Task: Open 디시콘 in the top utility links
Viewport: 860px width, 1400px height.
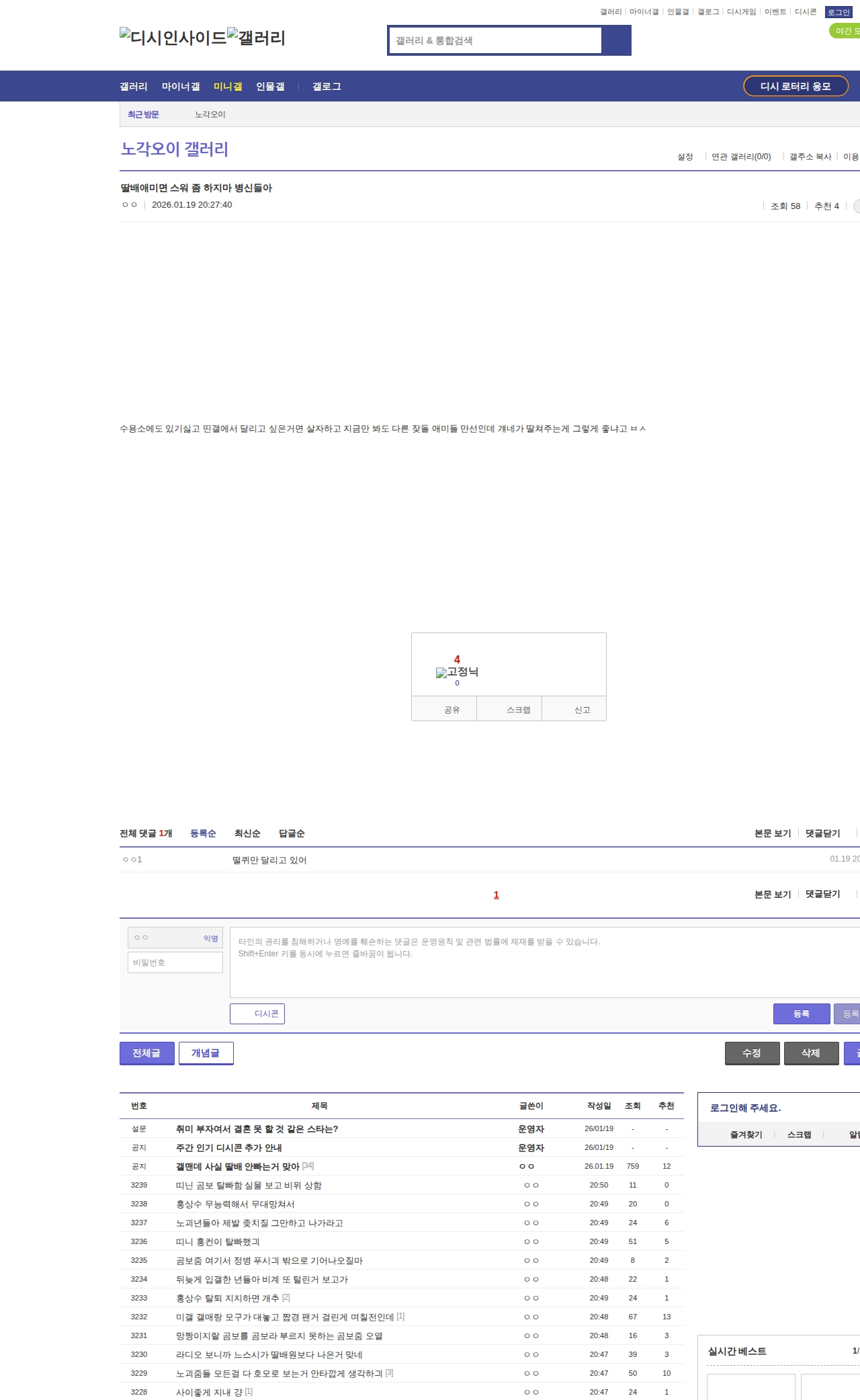Action: click(x=806, y=12)
